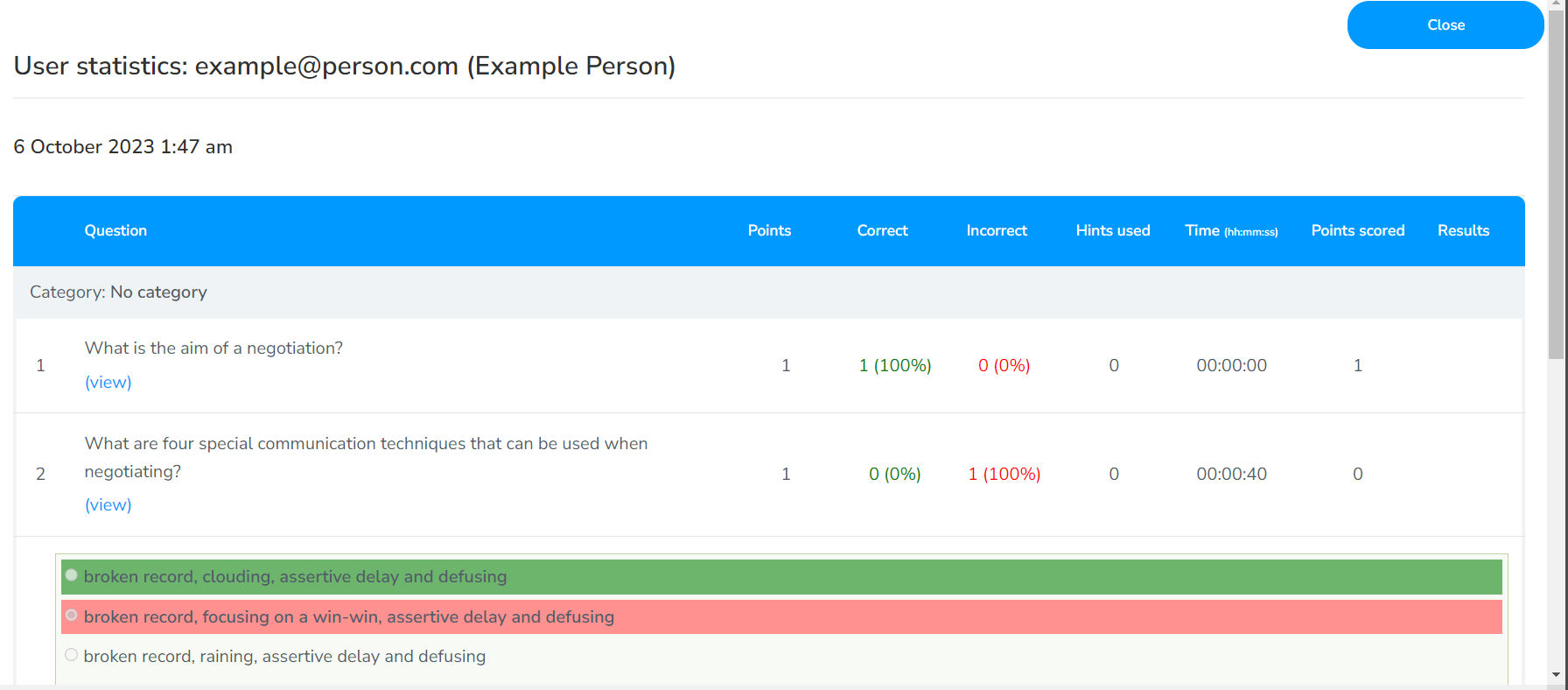This screenshot has width=1568, height=690.
Task: Close the user statistics dialog
Action: pos(1445,25)
